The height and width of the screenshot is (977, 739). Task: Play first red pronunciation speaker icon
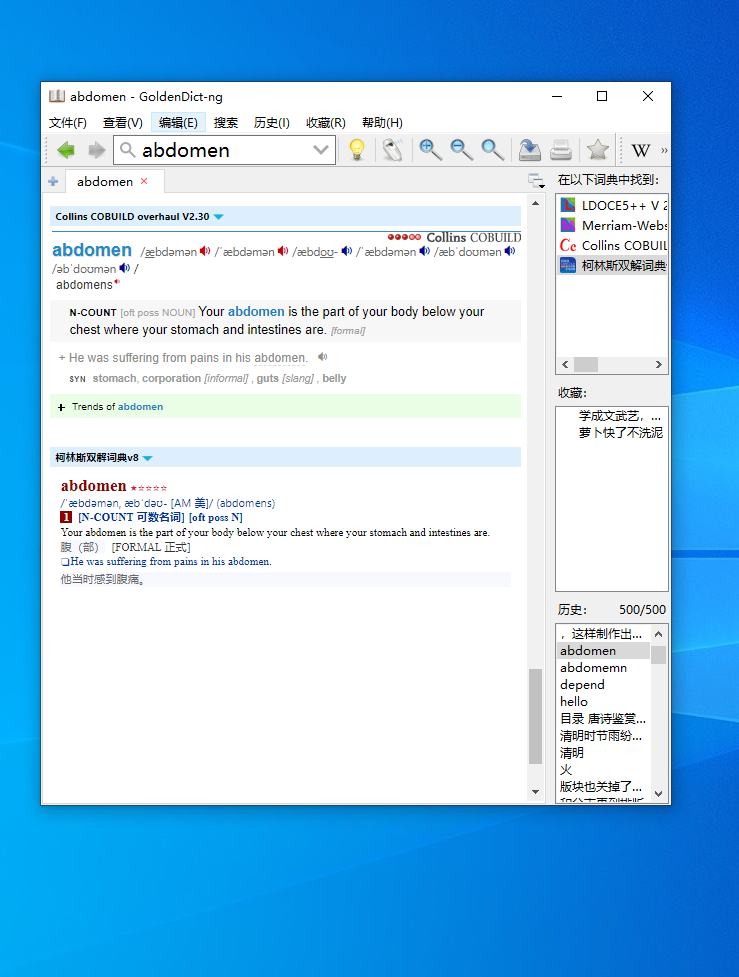click(205, 251)
